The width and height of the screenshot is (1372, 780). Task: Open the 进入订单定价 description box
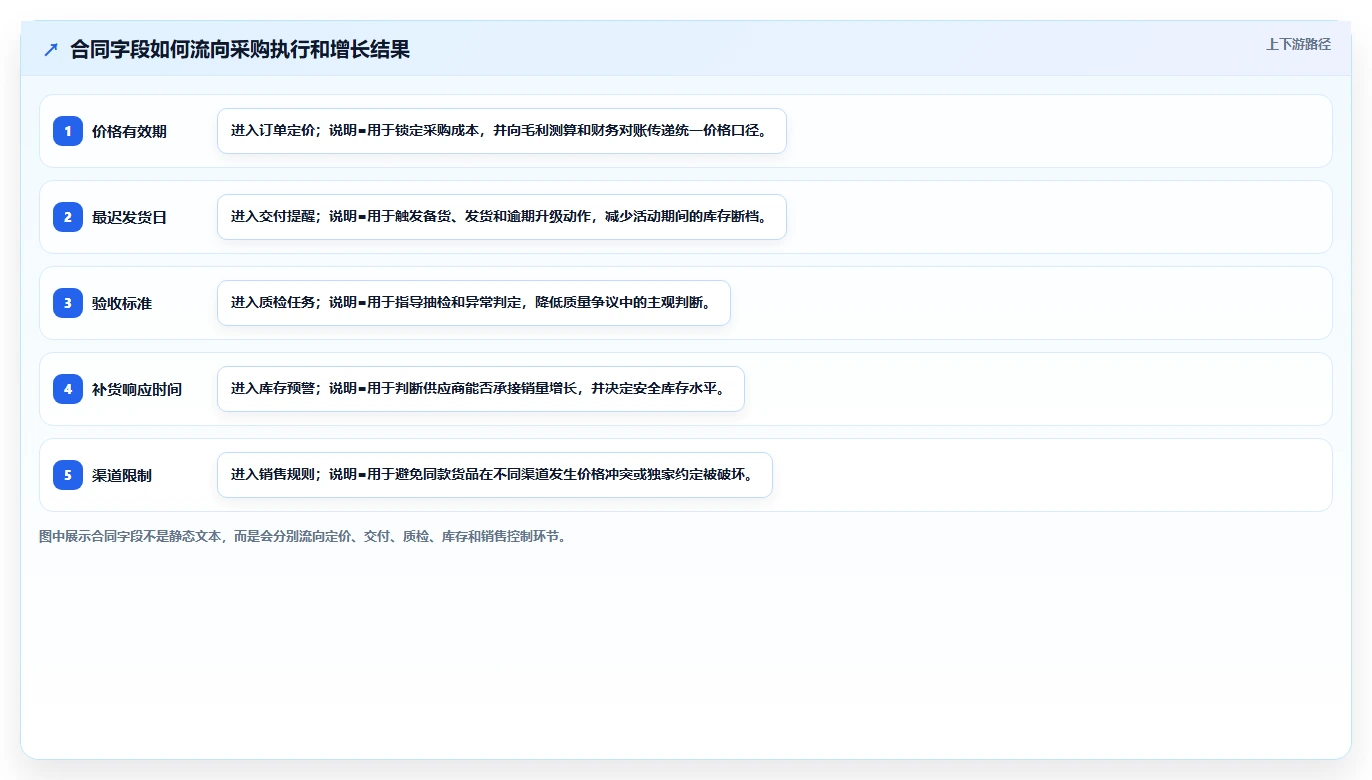click(x=502, y=131)
